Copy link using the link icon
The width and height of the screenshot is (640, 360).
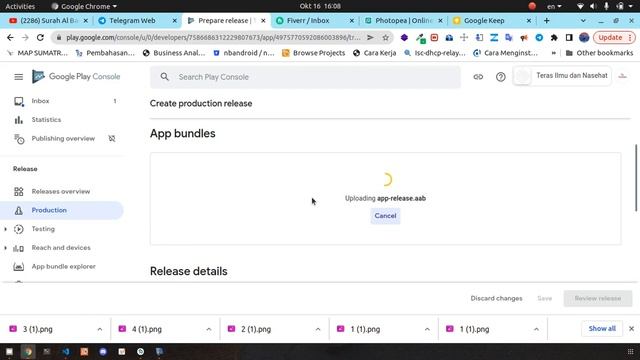point(478,77)
